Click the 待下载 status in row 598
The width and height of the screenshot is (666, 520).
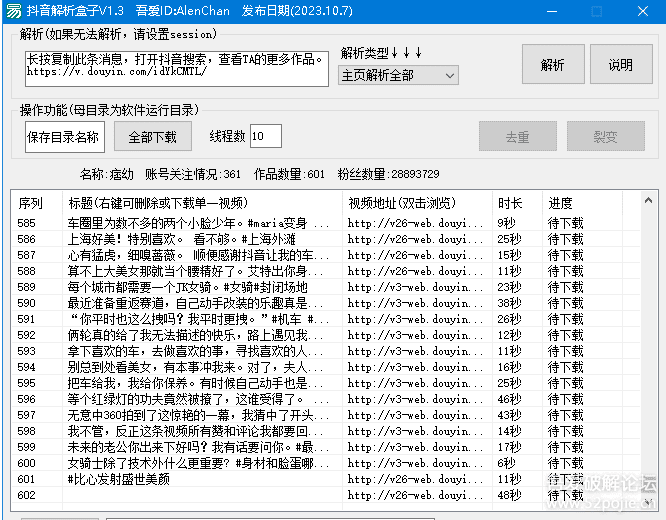point(566,431)
